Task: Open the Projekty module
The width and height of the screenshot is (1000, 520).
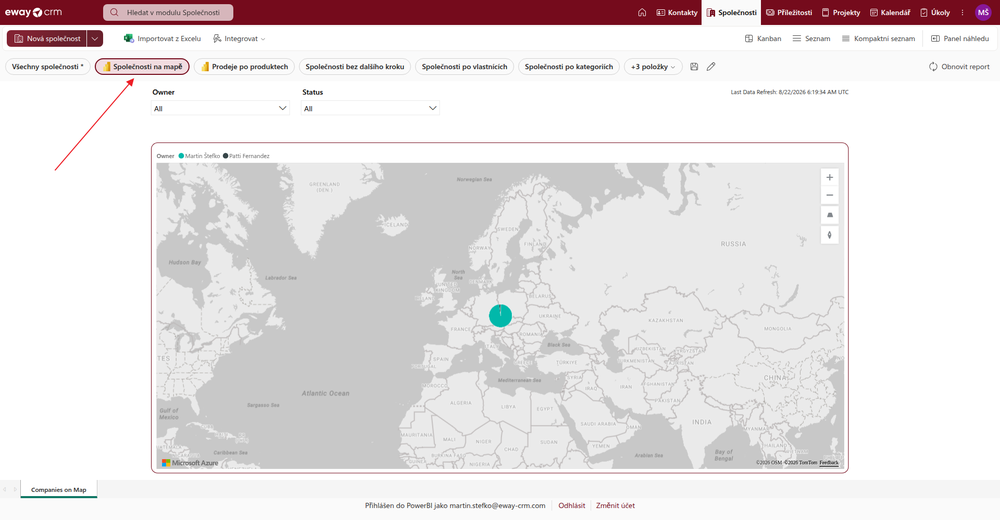Action: click(x=841, y=12)
